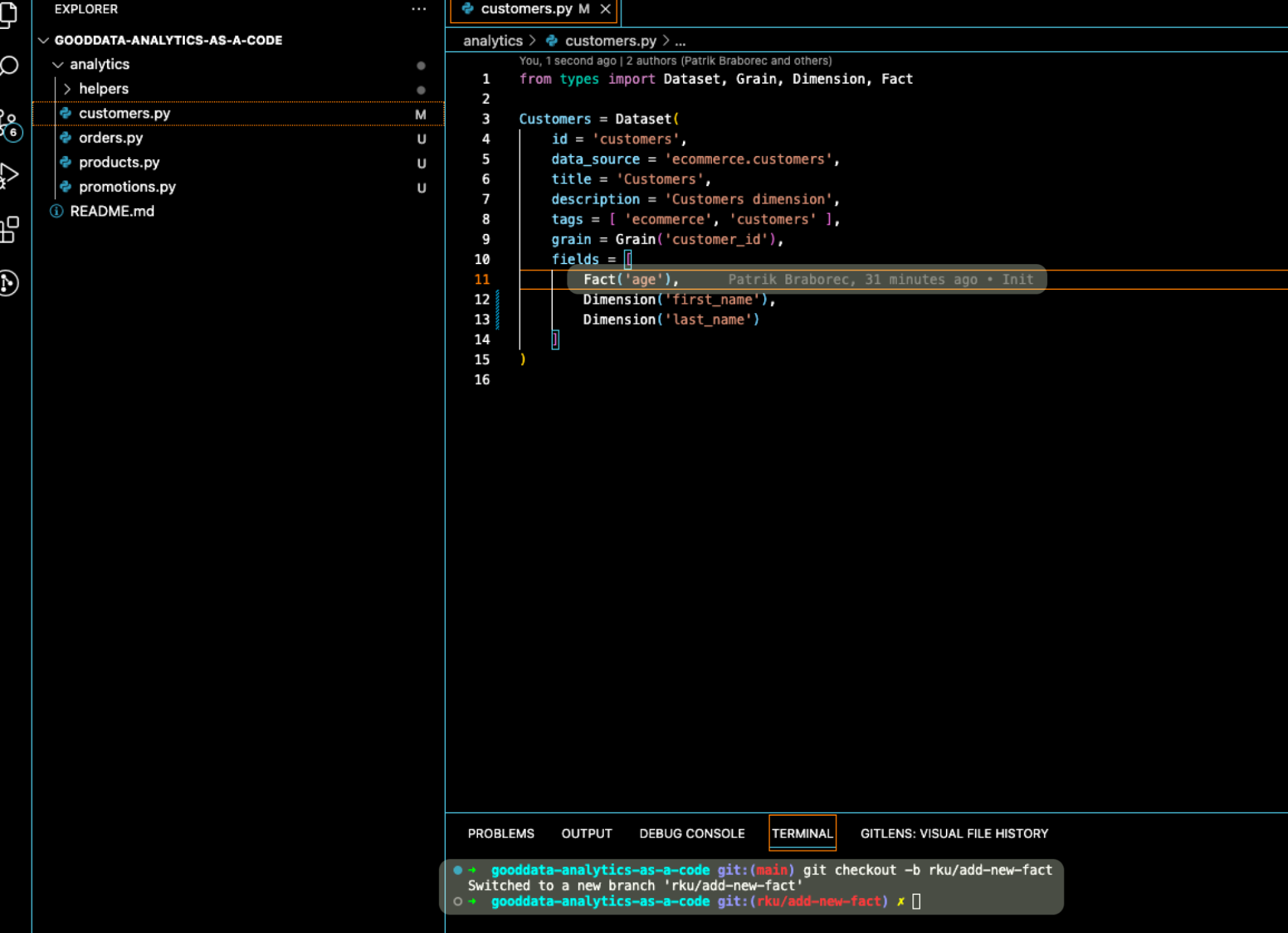Open the Search view icon

[9, 66]
